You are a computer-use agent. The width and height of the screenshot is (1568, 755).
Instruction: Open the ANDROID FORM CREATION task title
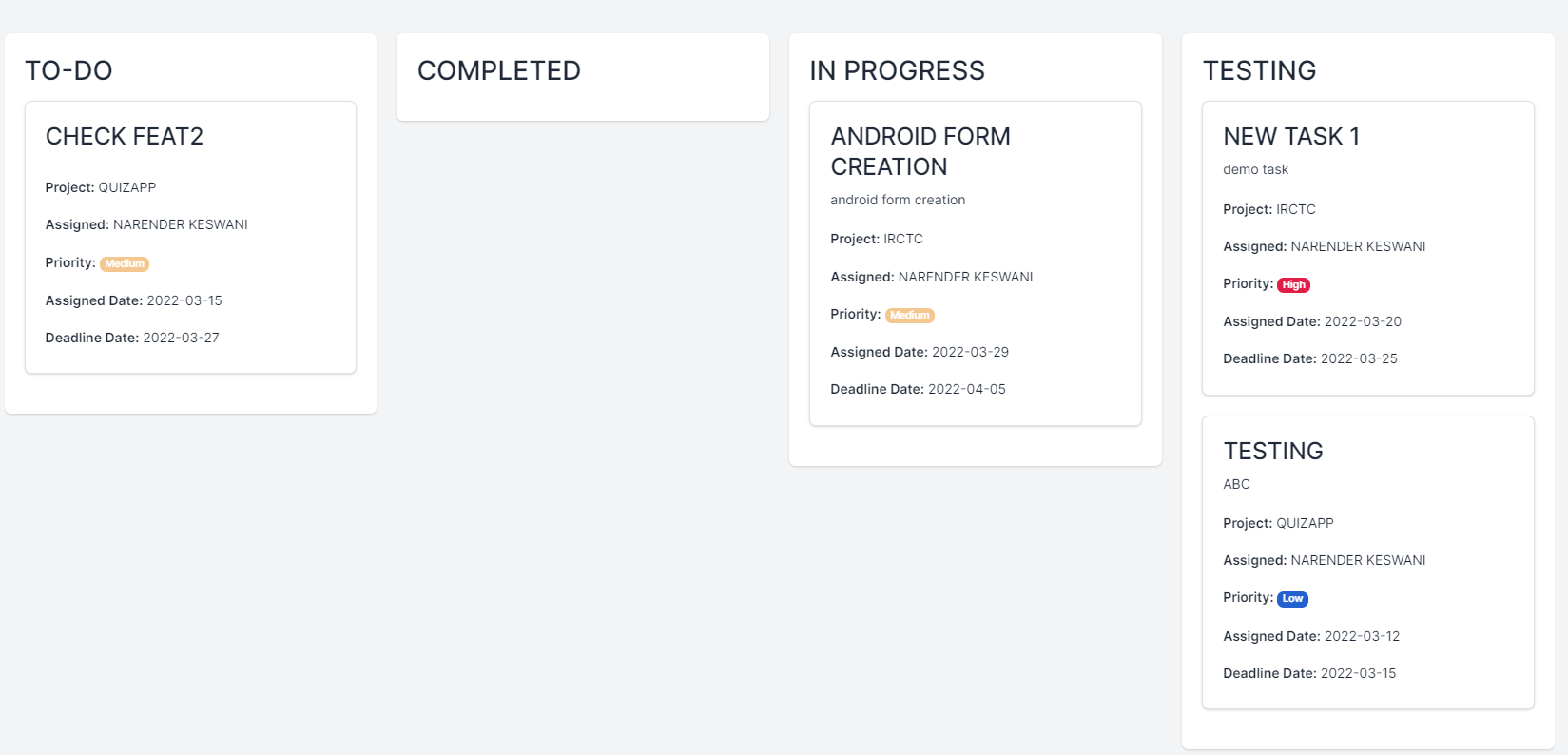[920, 151]
